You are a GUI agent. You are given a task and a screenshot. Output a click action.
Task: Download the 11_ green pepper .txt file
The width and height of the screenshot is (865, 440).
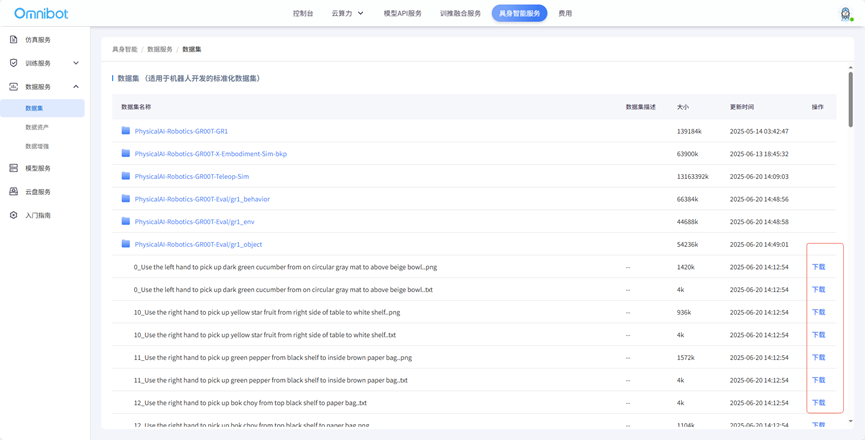click(818, 380)
